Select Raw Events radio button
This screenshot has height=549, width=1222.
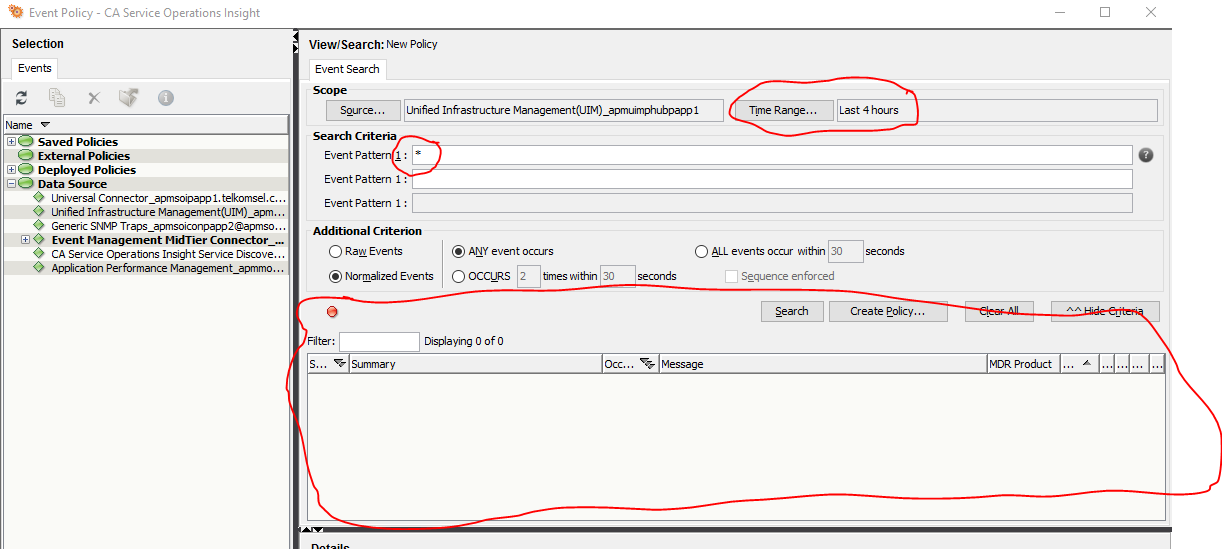tap(336, 251)
